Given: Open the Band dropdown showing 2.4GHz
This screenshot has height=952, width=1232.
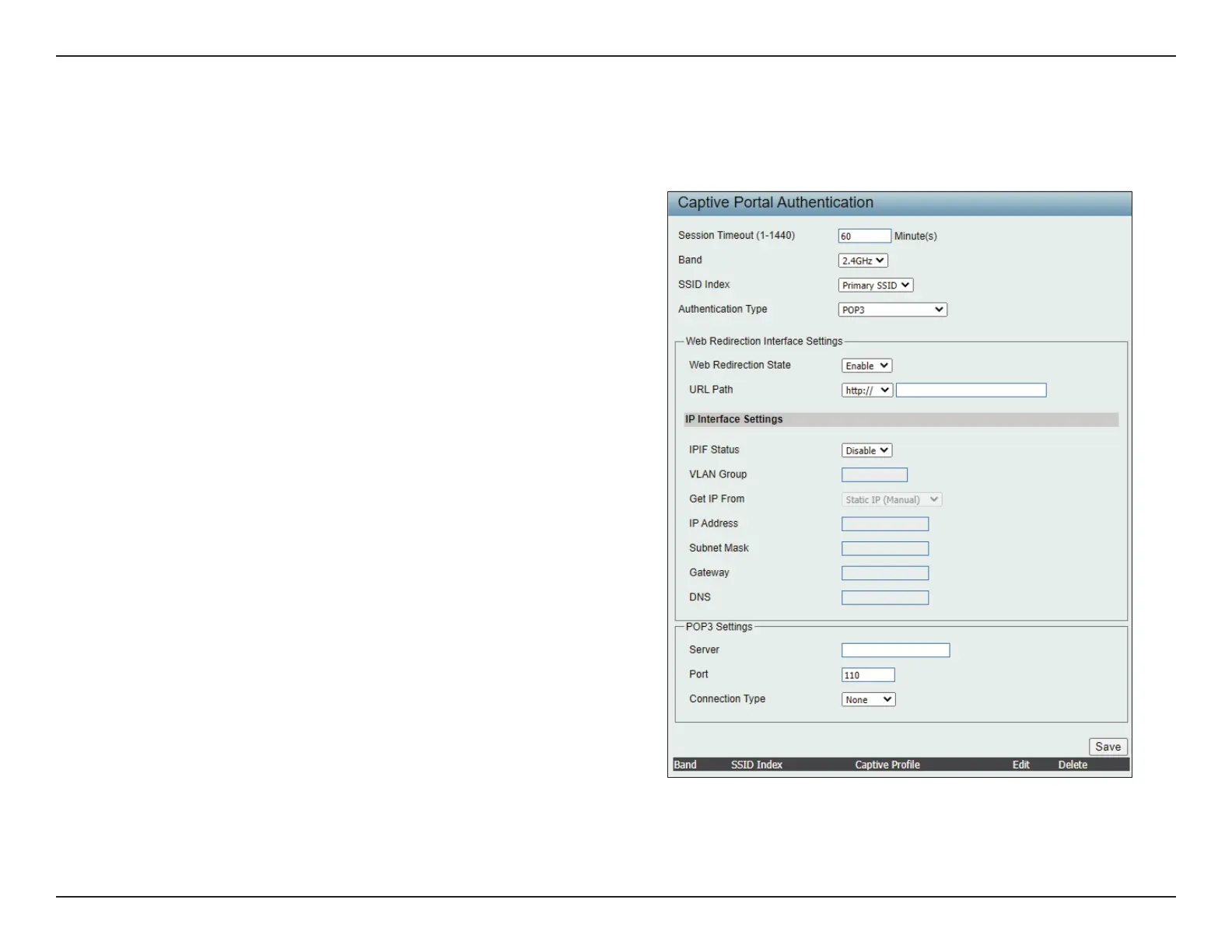Looking at the screenshot, I should pyautogui.click(x=863, y=261).
